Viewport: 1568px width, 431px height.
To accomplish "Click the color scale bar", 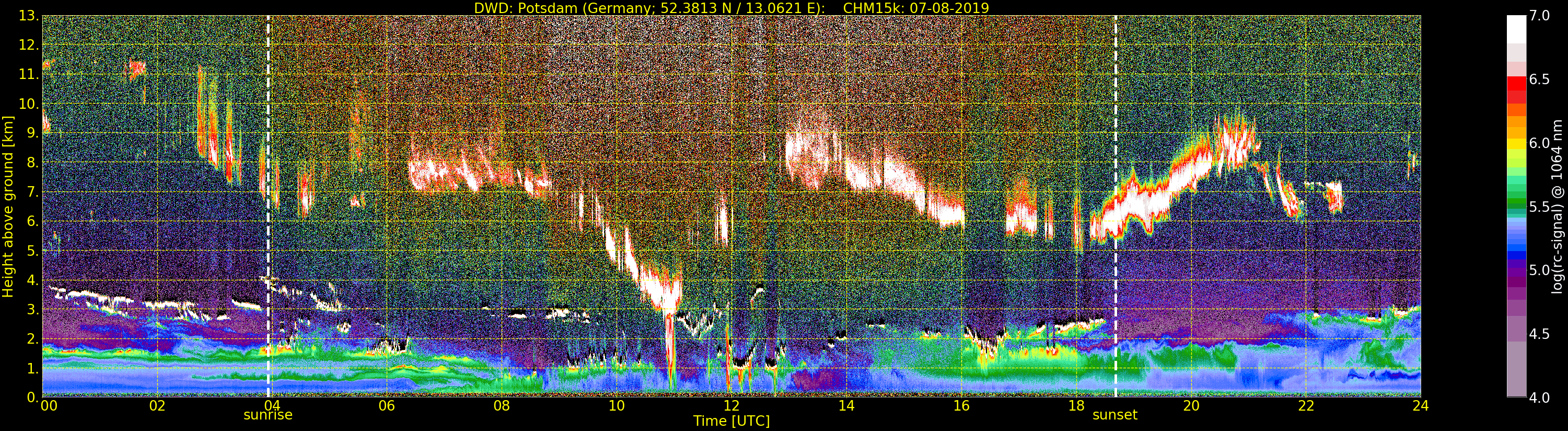I will coord(1516,206).
